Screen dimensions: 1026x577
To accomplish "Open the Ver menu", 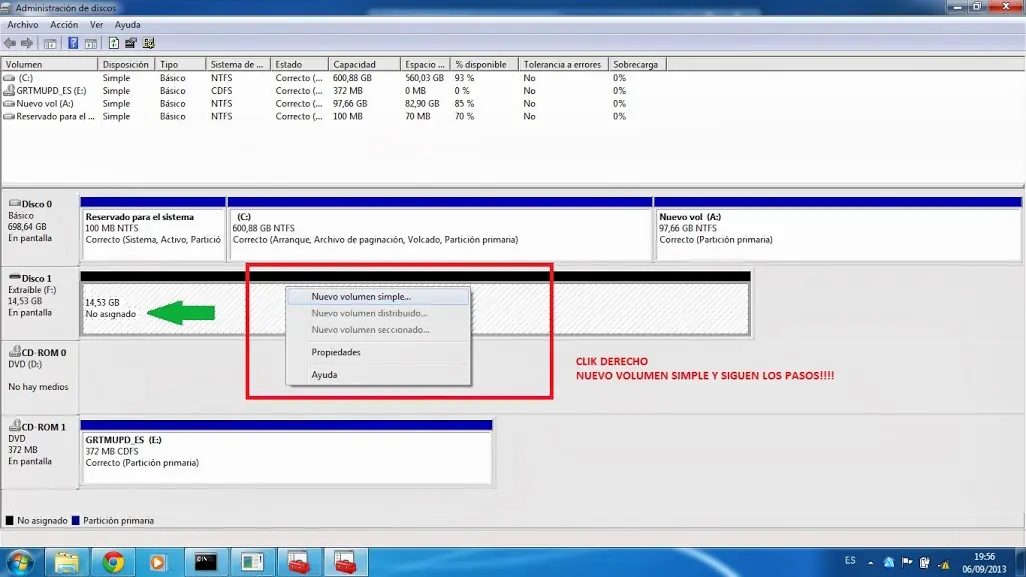I will point(96,24).
